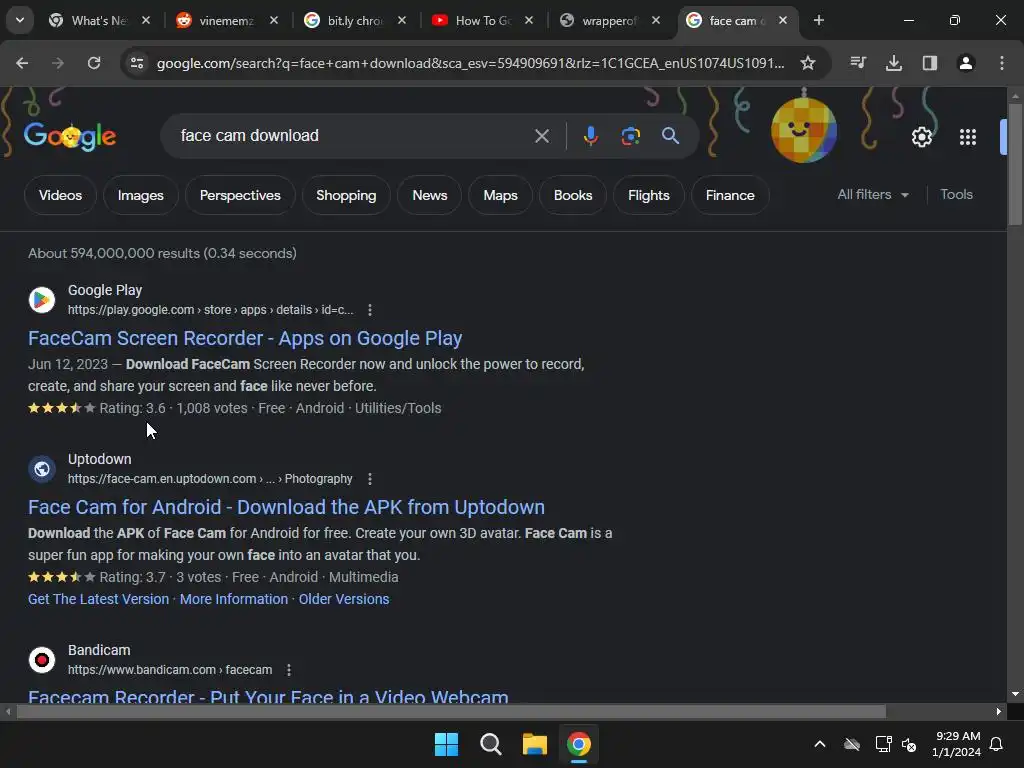Expand the All filters dropdown
Image resolution: width=1024 pixels, height=768 pixels.
[873, 195]
